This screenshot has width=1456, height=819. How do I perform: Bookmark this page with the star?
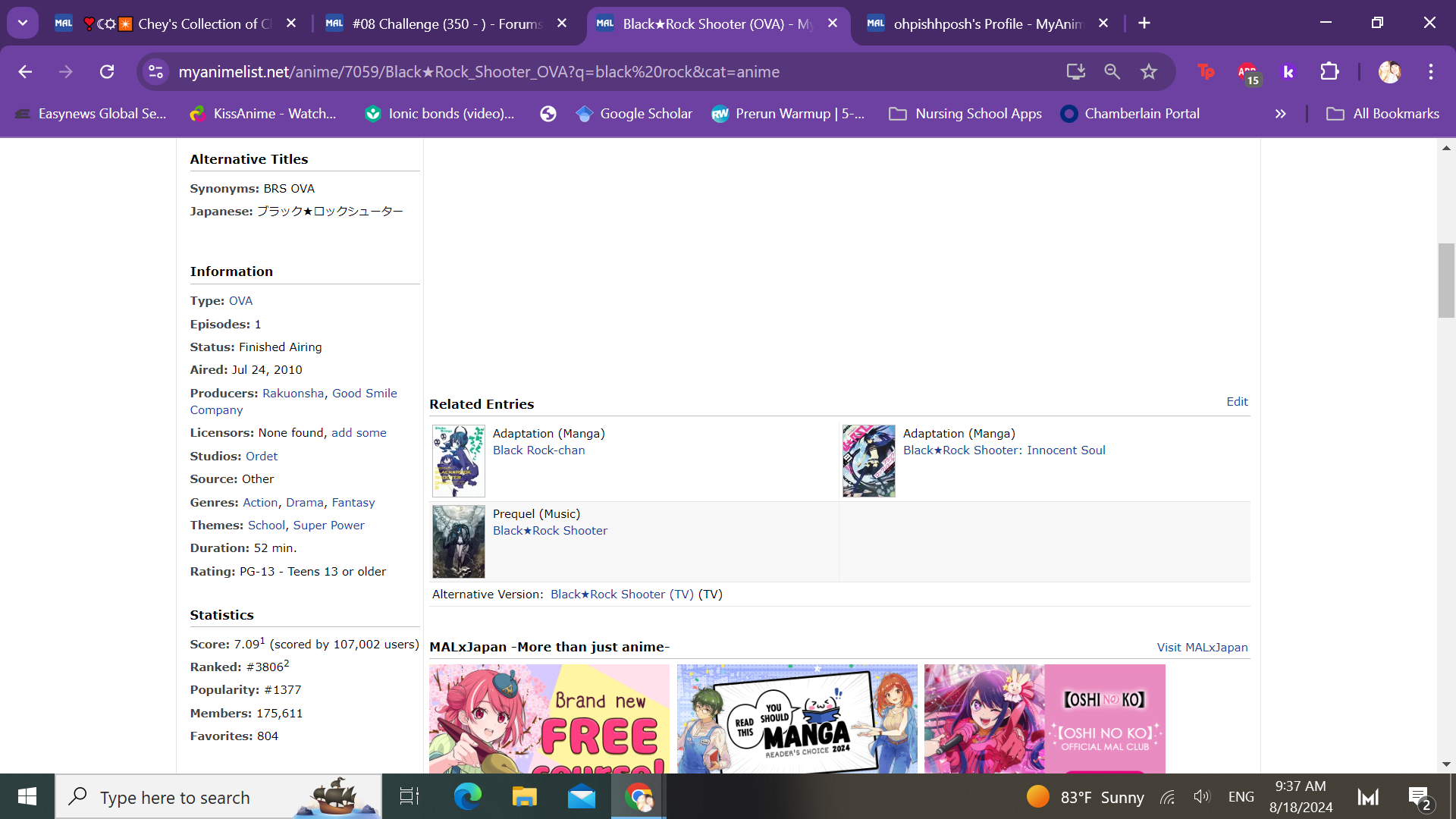click(1149, 71)
